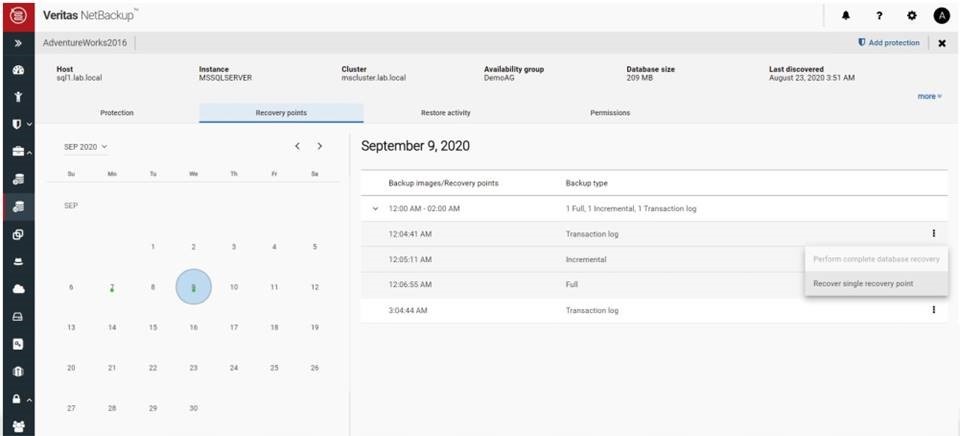Select September 1 on calendar
The width and height of the screenshot is (960, 436).
(x=152, y=247)
